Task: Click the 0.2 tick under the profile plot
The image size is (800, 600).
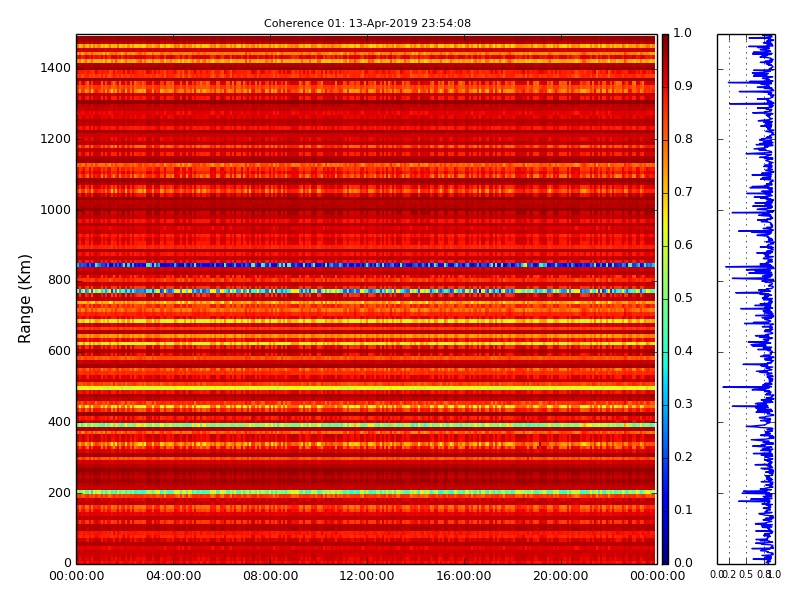Action: [729, 575]
